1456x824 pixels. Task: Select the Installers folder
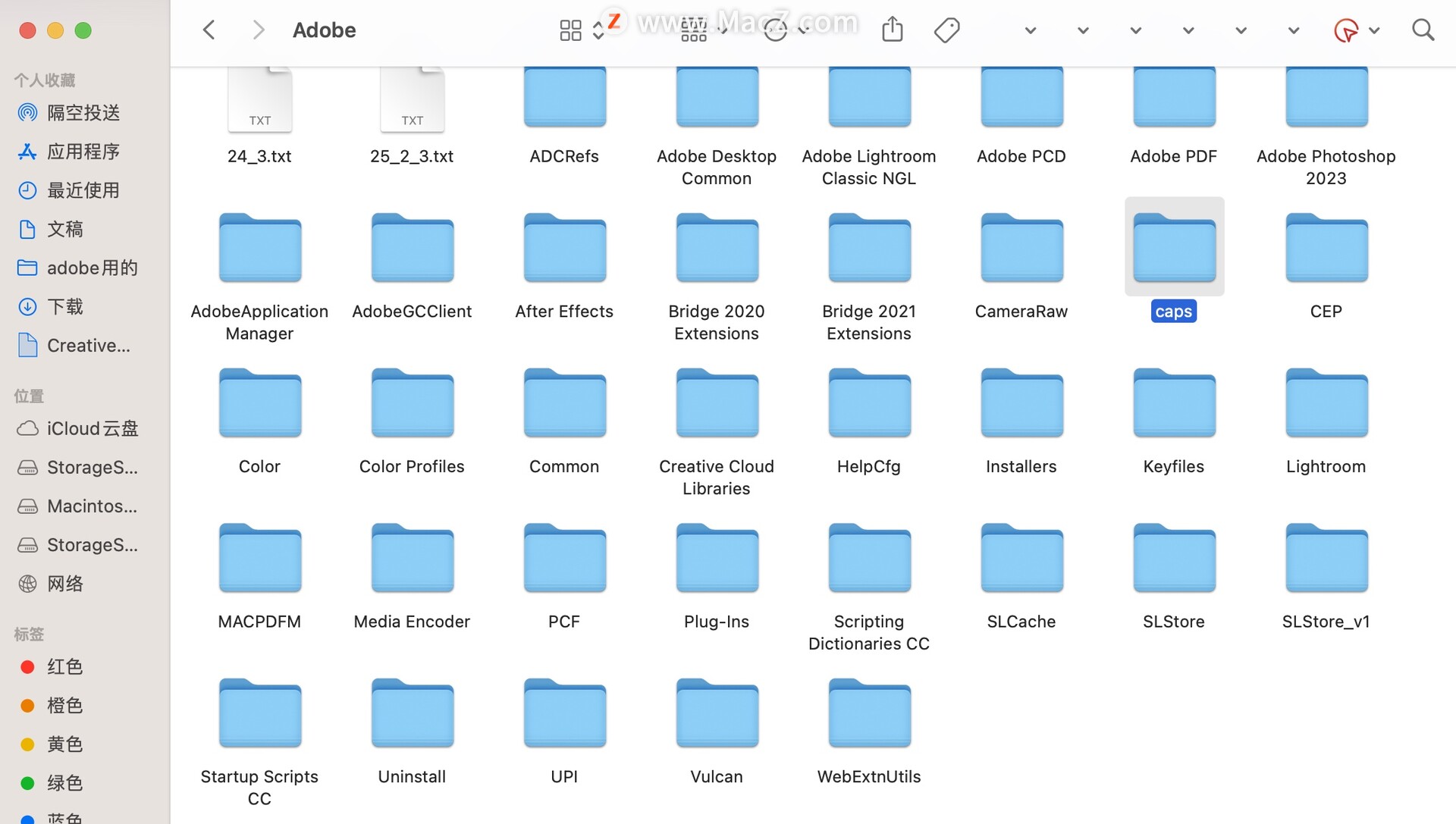coord(1021,403)
